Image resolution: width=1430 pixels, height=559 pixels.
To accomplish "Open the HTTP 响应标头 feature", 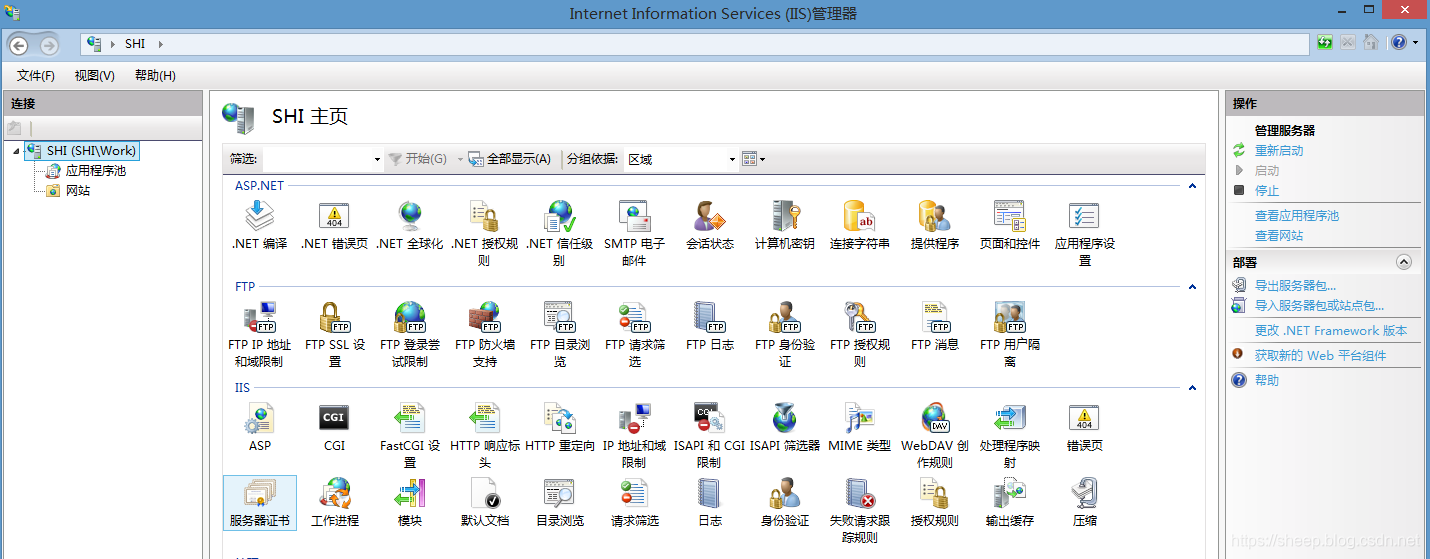I will [x=485, y=435].
